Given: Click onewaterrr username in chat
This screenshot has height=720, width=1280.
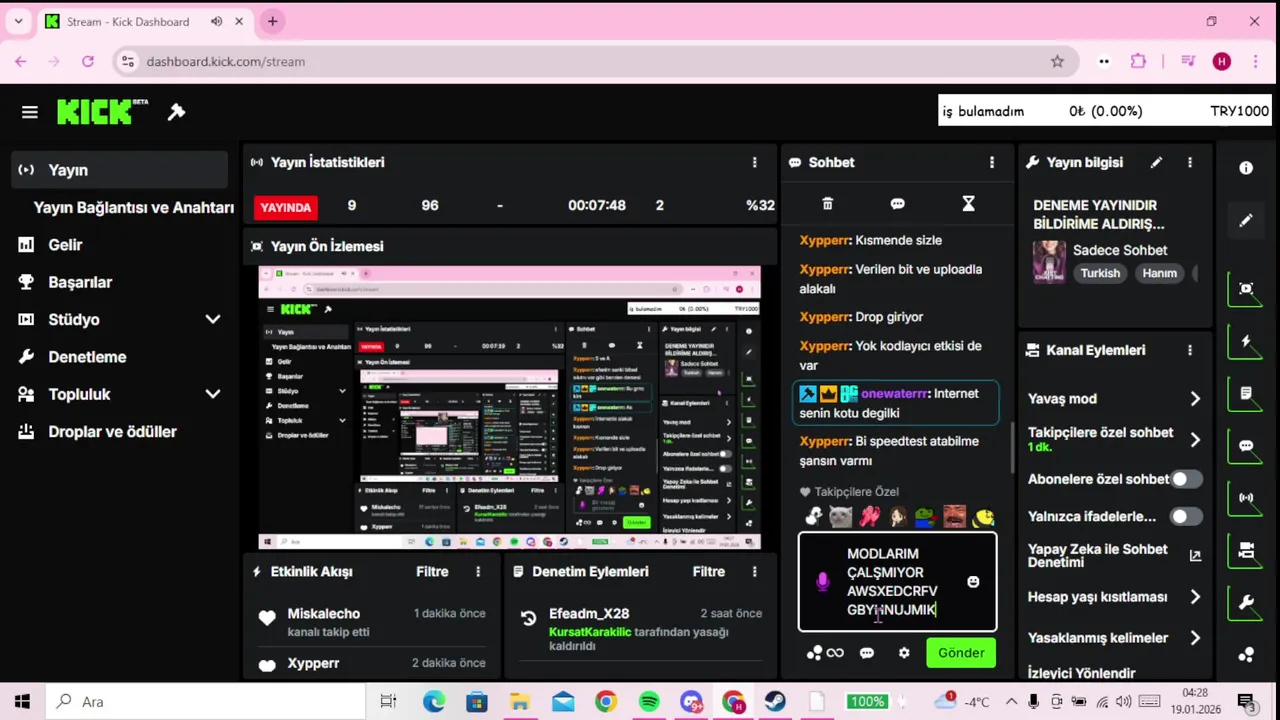Looking at the screenshot, I should [x=895, y=394].
